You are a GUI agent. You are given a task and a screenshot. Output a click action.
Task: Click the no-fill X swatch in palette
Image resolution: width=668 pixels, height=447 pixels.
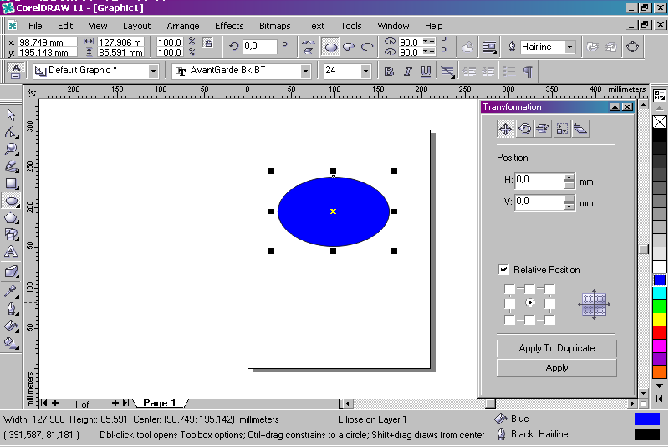pos(659,122)
